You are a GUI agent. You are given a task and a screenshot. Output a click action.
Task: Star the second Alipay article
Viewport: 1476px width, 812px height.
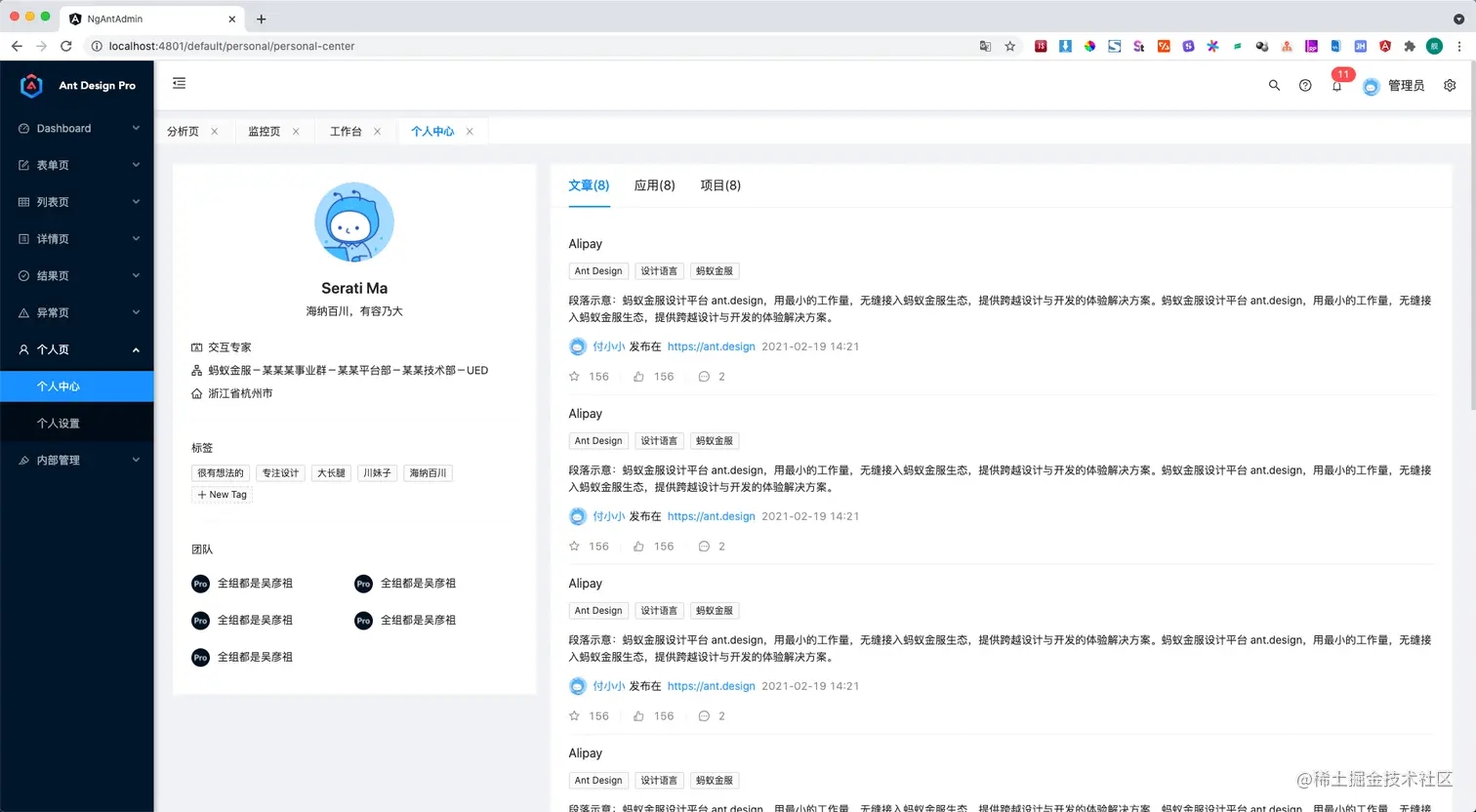575,546
